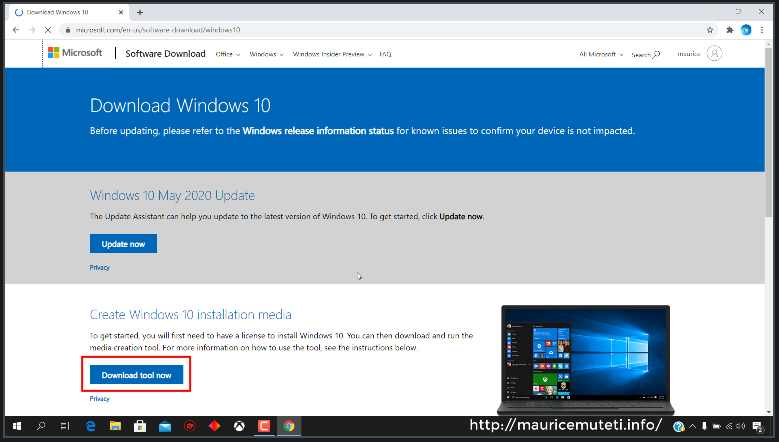Click the Microsoft logo
This screenshot has width=779, height=442.
(x=75, y=53)
